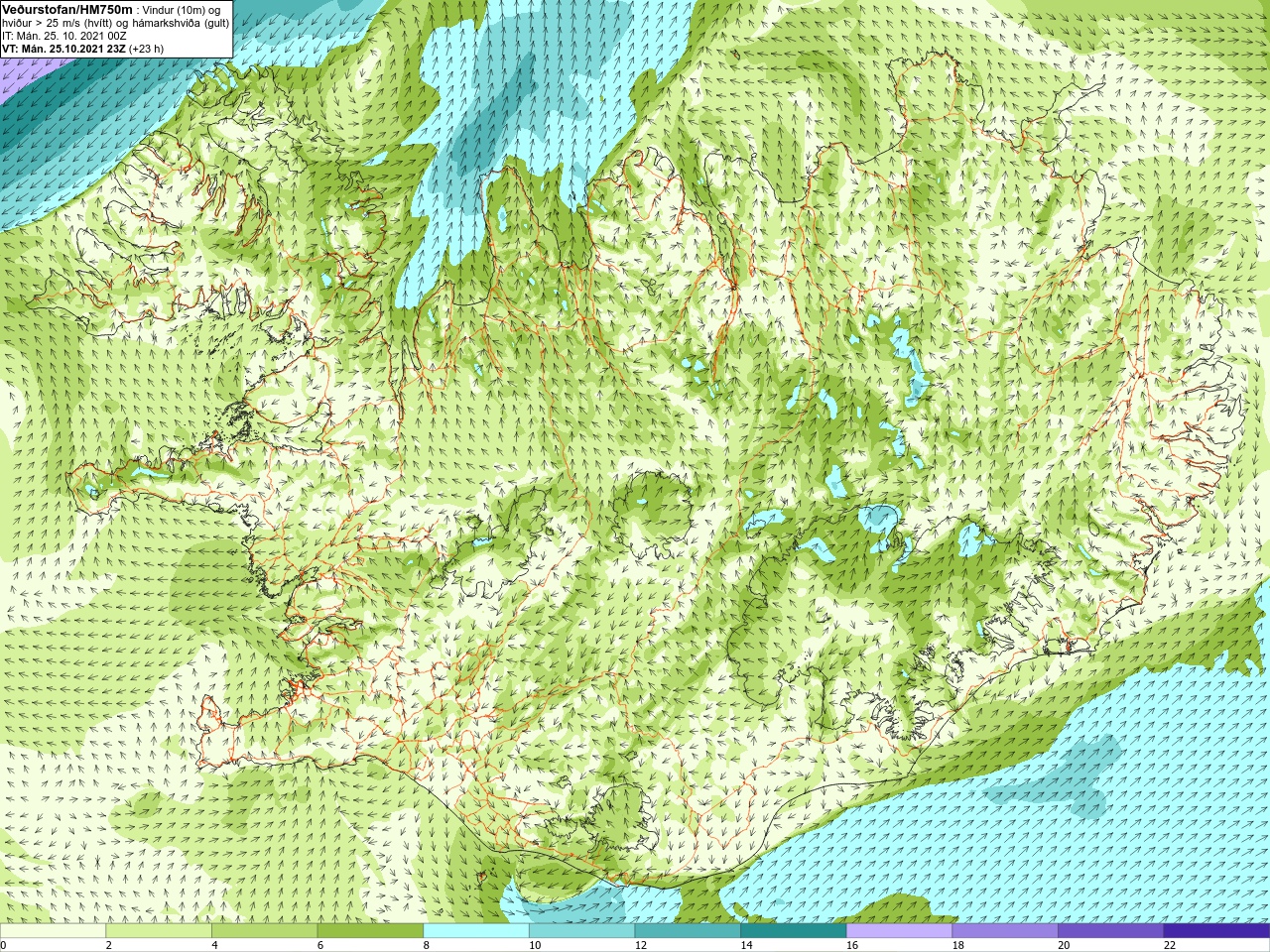Click the "4" label on the wind scale
Viewport: 1270px width, 952px height.
(214, 945)
